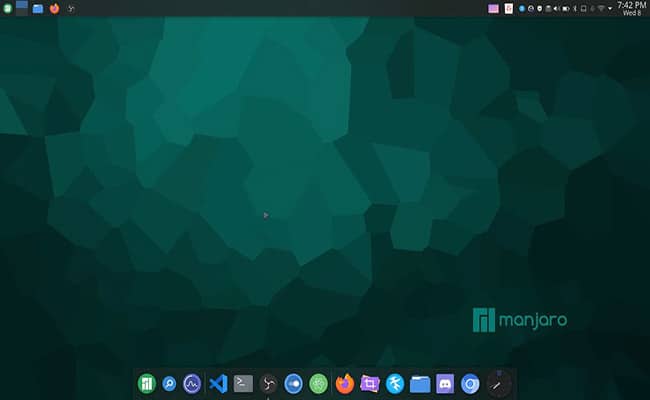Launch Discord from the dock
The image size is (650, 400).
(x=445, y=383)
